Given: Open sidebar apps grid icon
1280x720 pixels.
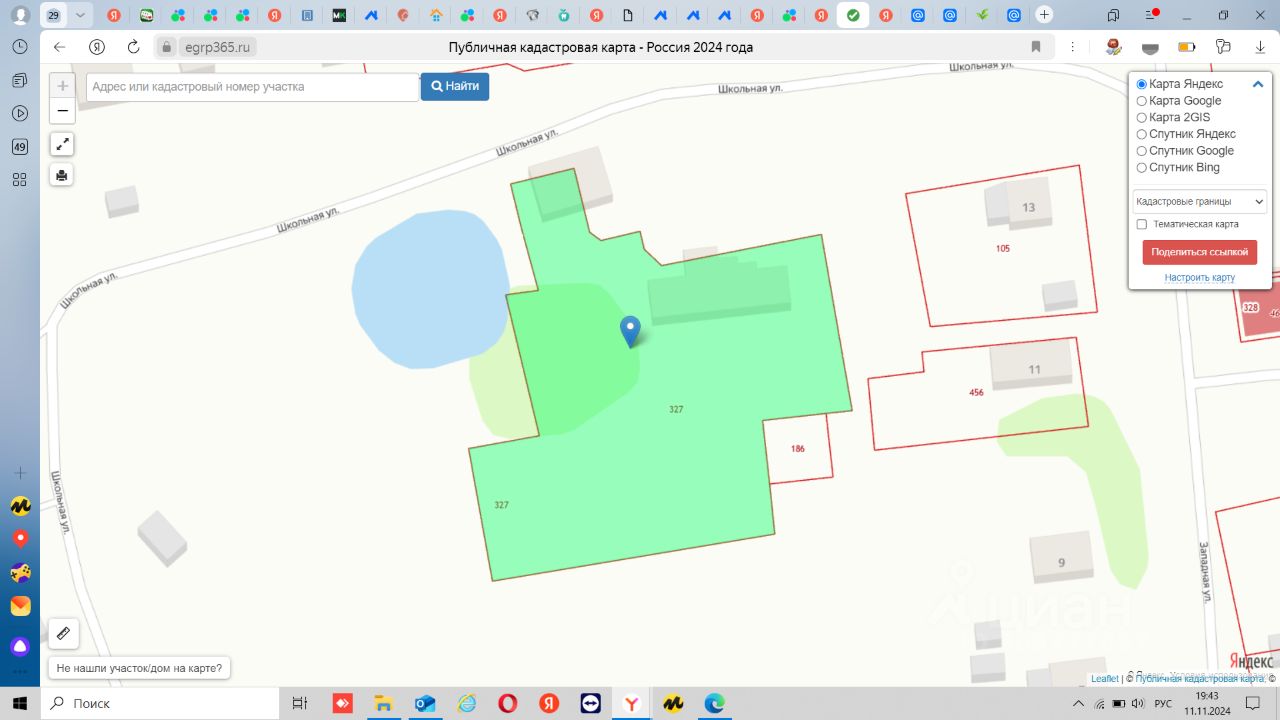Looking at the screenshot, I should pos(19,180).
